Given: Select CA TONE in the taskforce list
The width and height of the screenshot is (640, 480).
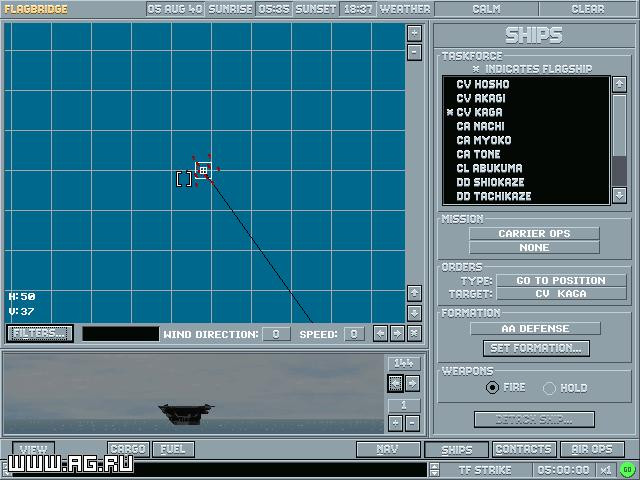Looking at the screenshot, I should tap(526, 154).
